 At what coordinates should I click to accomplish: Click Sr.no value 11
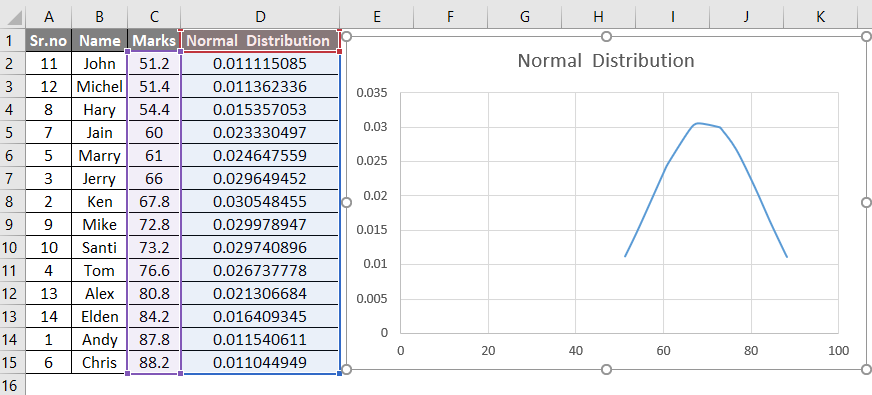point(49,63)
